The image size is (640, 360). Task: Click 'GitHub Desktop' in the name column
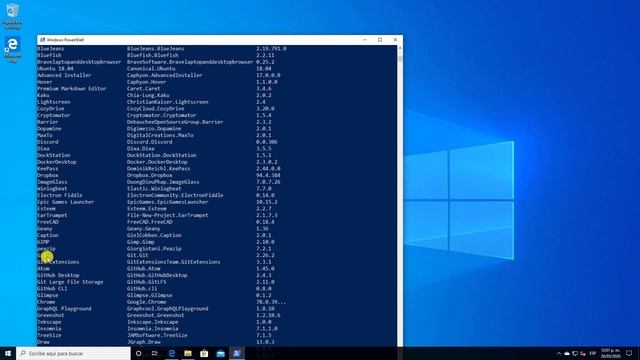click(x=58, y=276)
